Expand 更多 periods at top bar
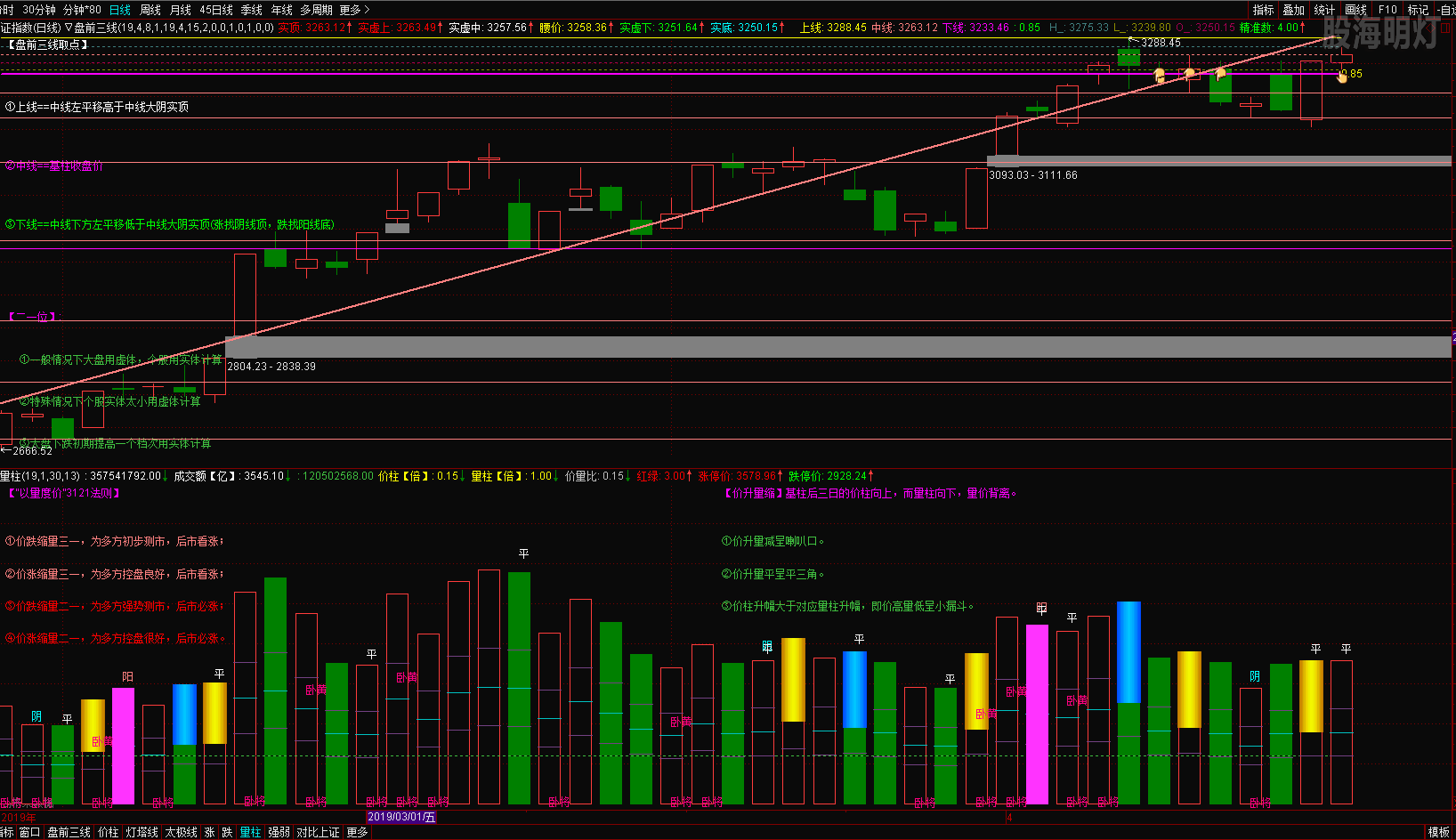 (x=354, y=10)
